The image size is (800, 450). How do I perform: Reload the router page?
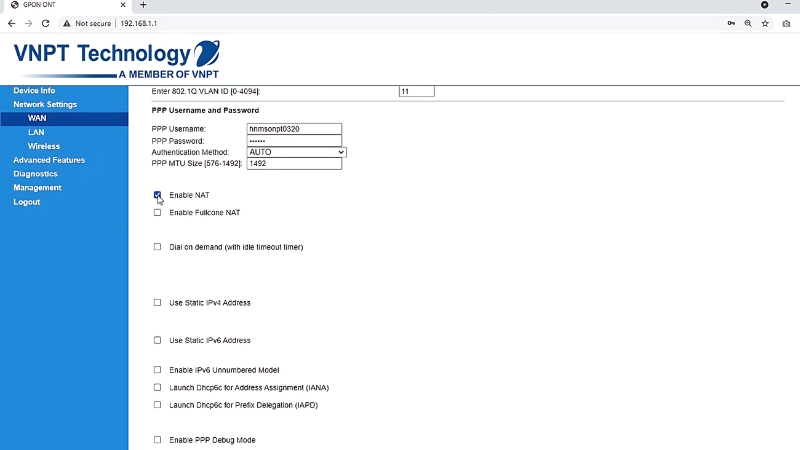tap(45, 23)
